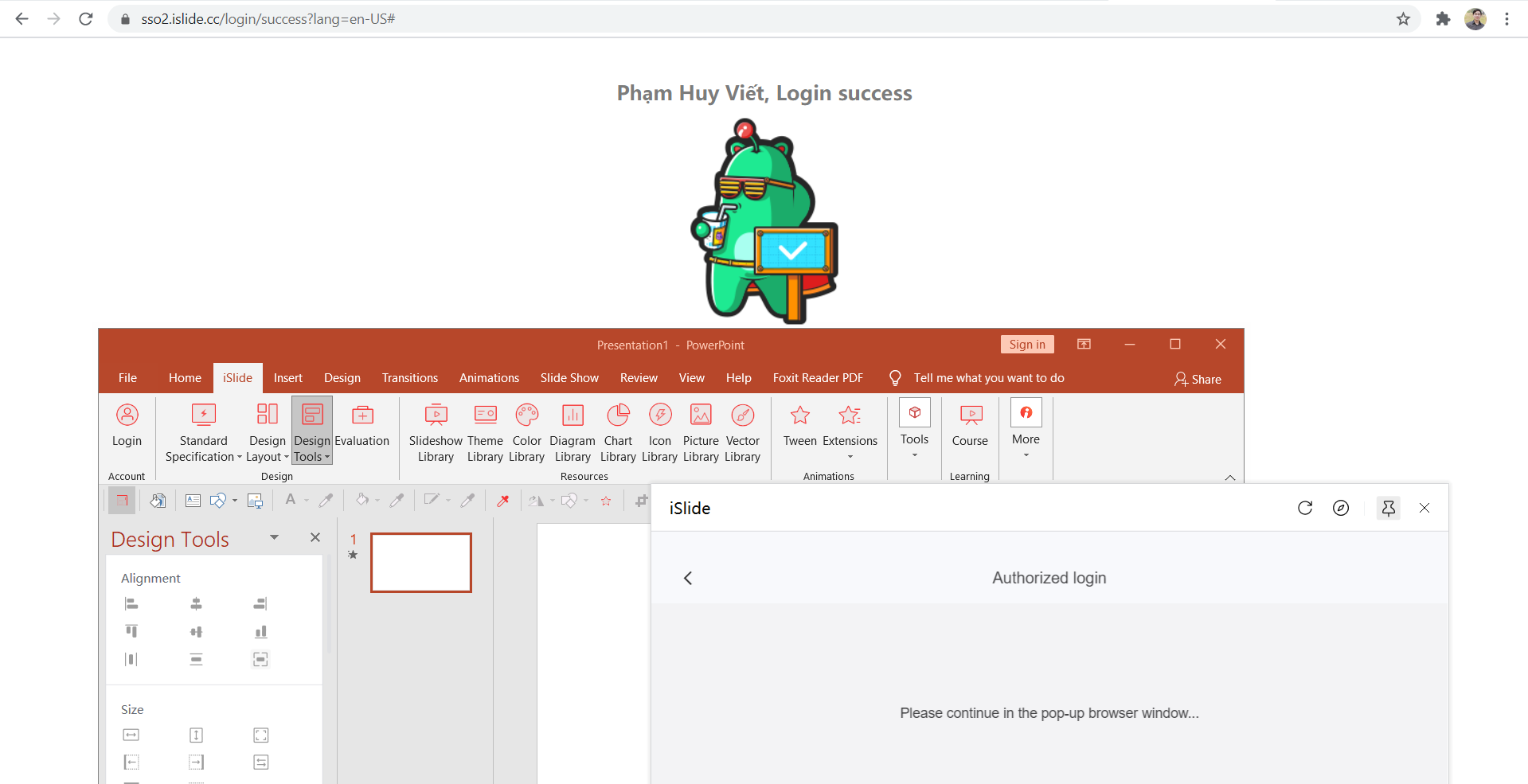1528x784 pixels.
Task: Click the text box icon in quick toolbar
Action: 193,501
